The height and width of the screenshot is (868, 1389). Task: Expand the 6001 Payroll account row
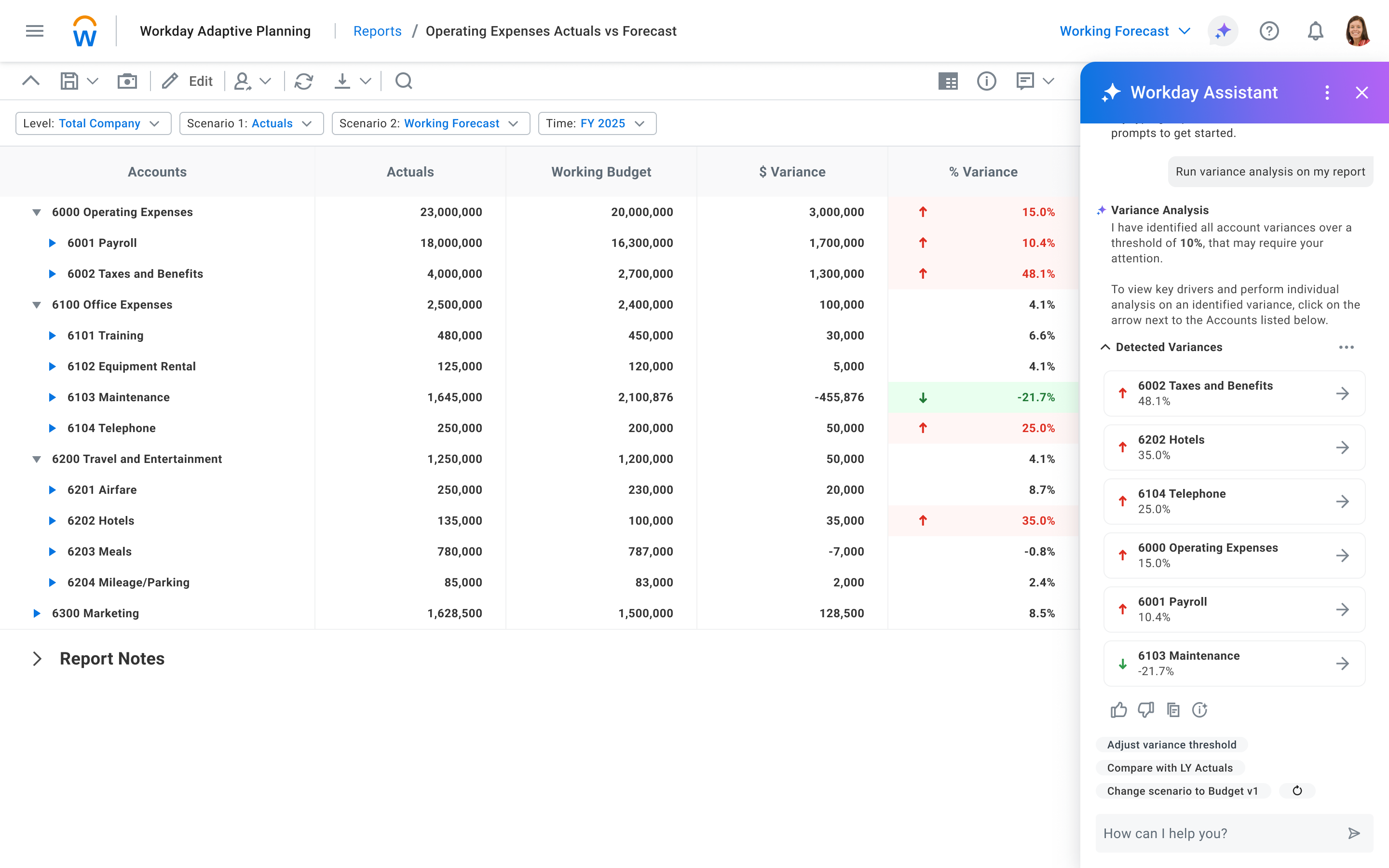(53, 242)
